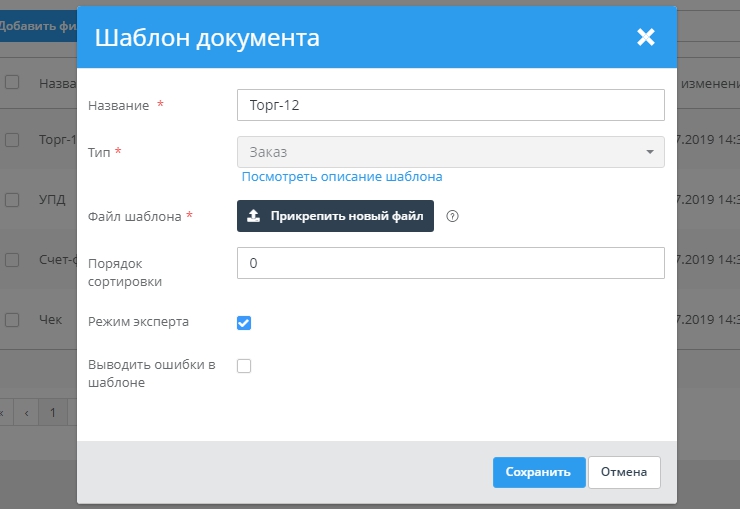Tick the select-all checkbox in table header
The height and width of the screenshot is (509, 740).
tap(12, 83)
